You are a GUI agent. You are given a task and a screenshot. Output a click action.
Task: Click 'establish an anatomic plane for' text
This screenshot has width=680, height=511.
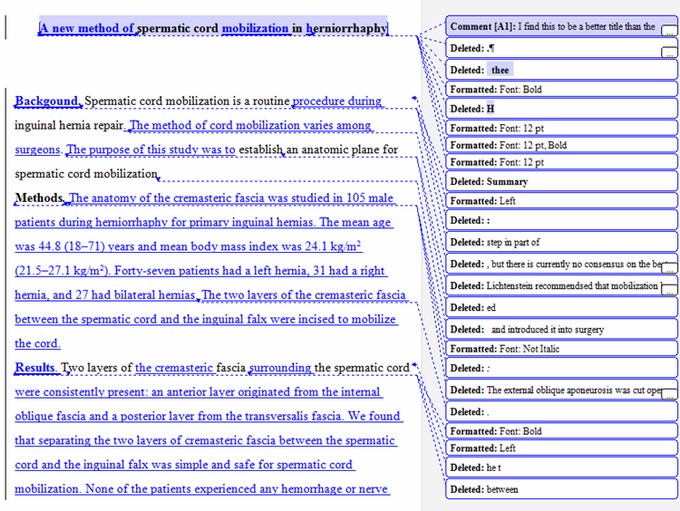coord(318,150)
